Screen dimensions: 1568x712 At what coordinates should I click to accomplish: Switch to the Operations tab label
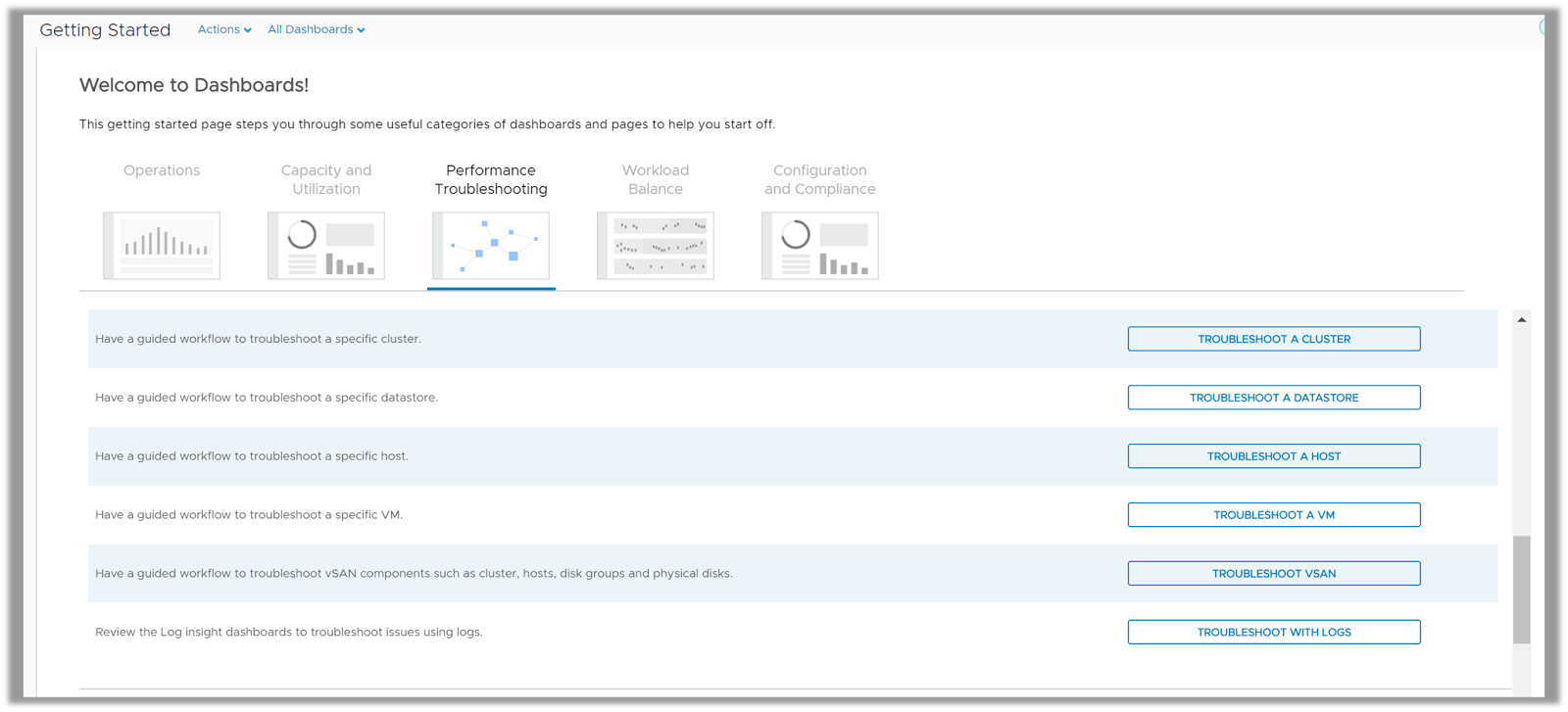click(162, 170)
